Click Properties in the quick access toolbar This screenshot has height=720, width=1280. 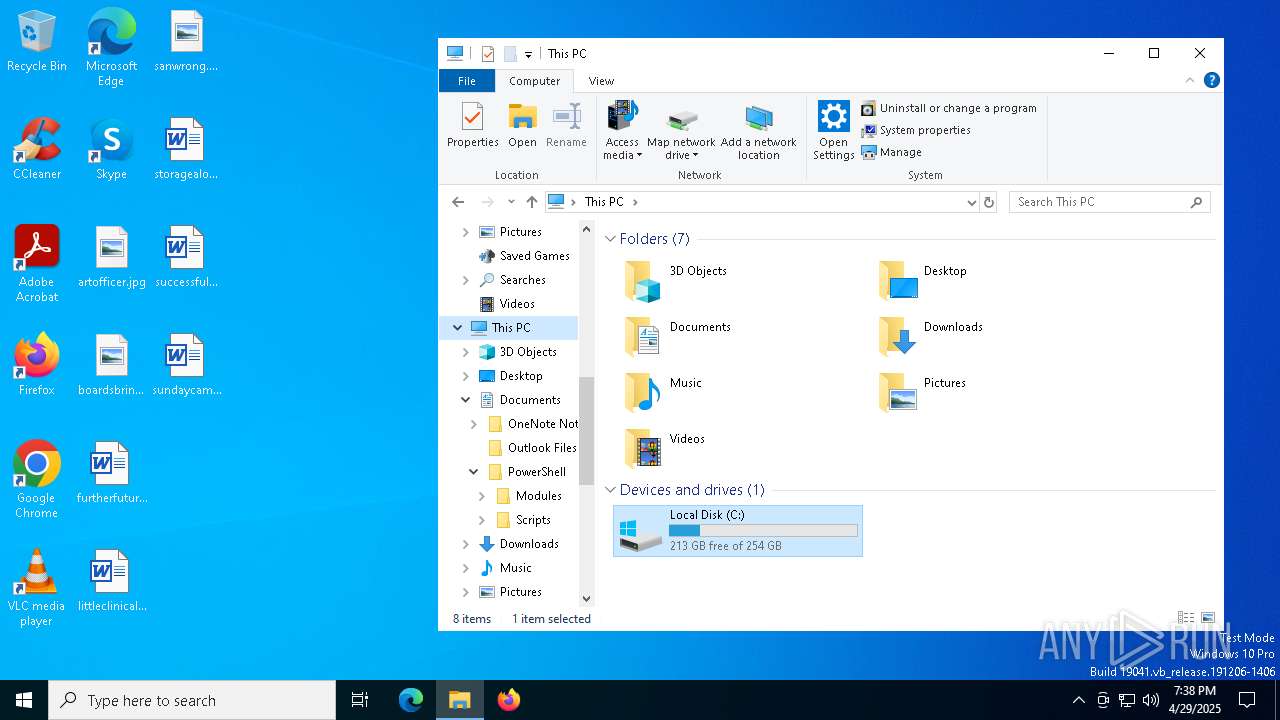[488, 54]
